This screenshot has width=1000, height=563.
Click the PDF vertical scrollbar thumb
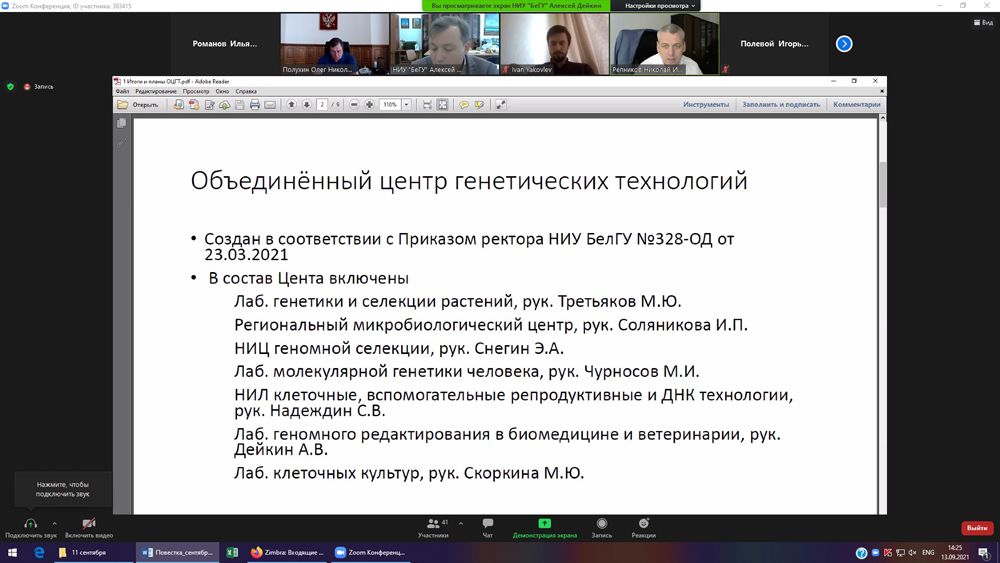tap(883, 185)
